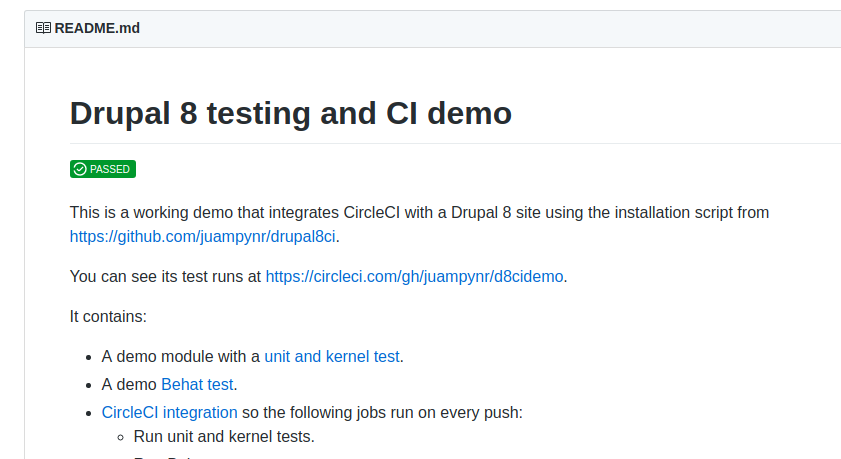This screenshot has height=459, width=841.
Task: Click the README book icon
Action: [43, 28]
